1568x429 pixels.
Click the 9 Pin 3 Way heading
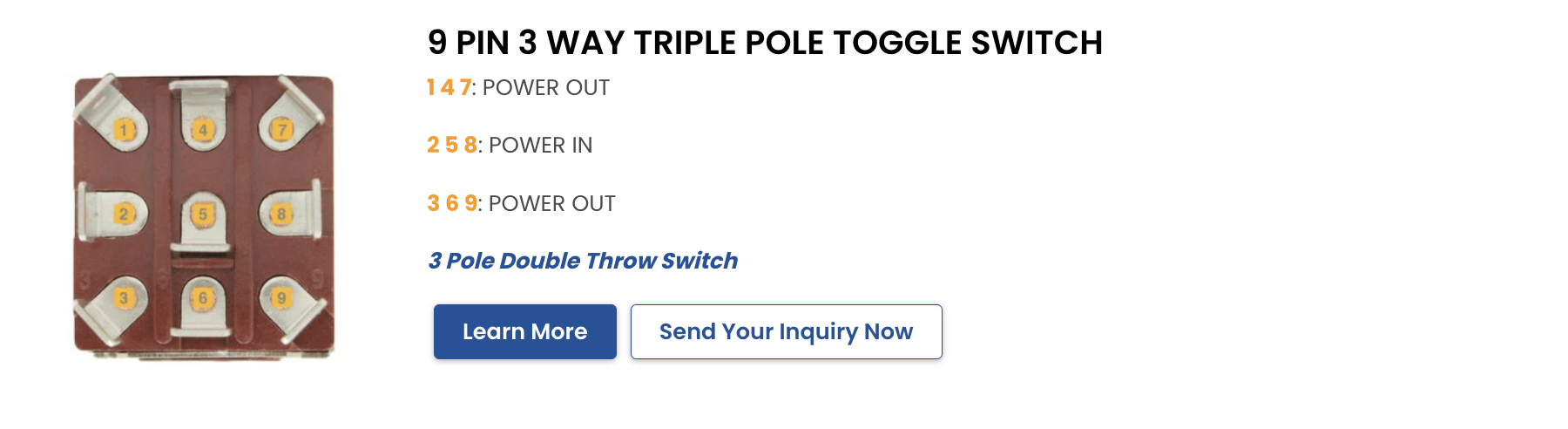coord(765,43)
